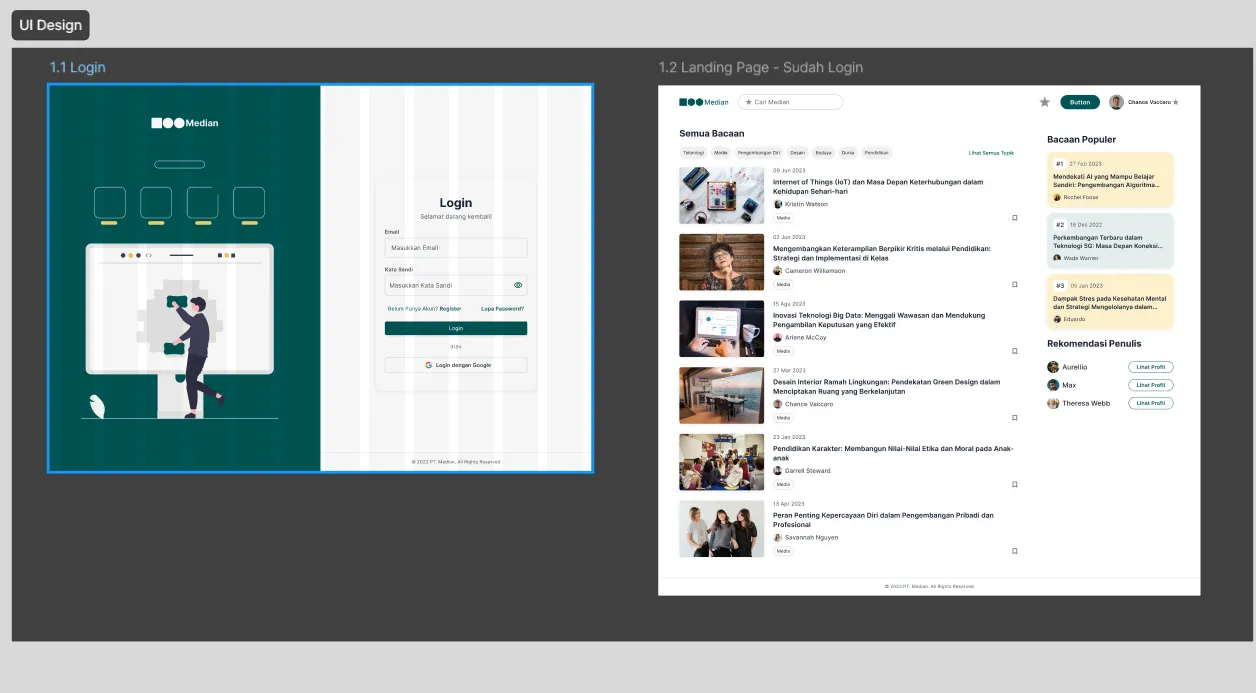The width and height of the screenshot is (1256, 693).
Task: Click Lihat Profil for Max
Action: (x=1150, y=385)
